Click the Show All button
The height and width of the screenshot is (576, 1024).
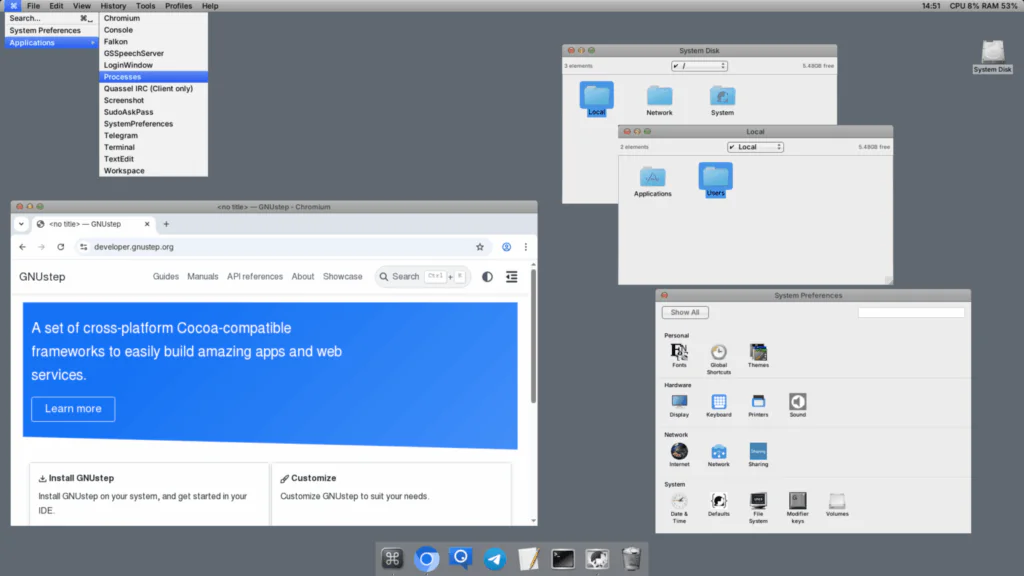pos(685,312)
